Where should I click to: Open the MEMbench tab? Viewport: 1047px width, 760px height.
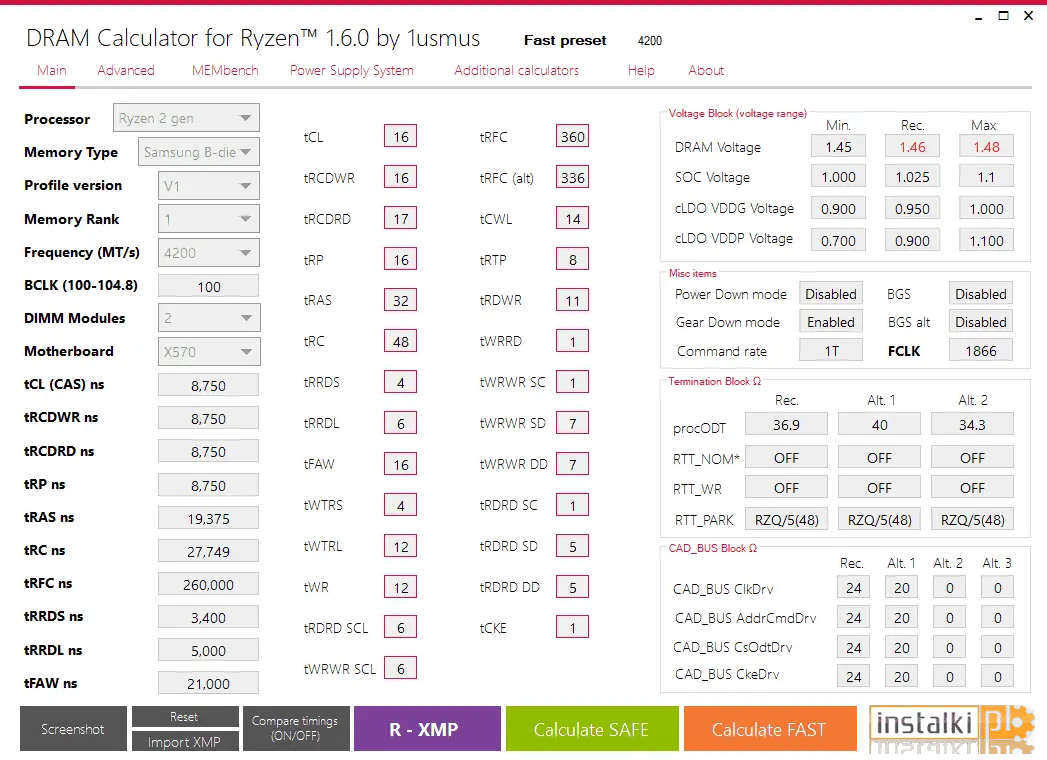pyautogui.click(x=225, y=70)
